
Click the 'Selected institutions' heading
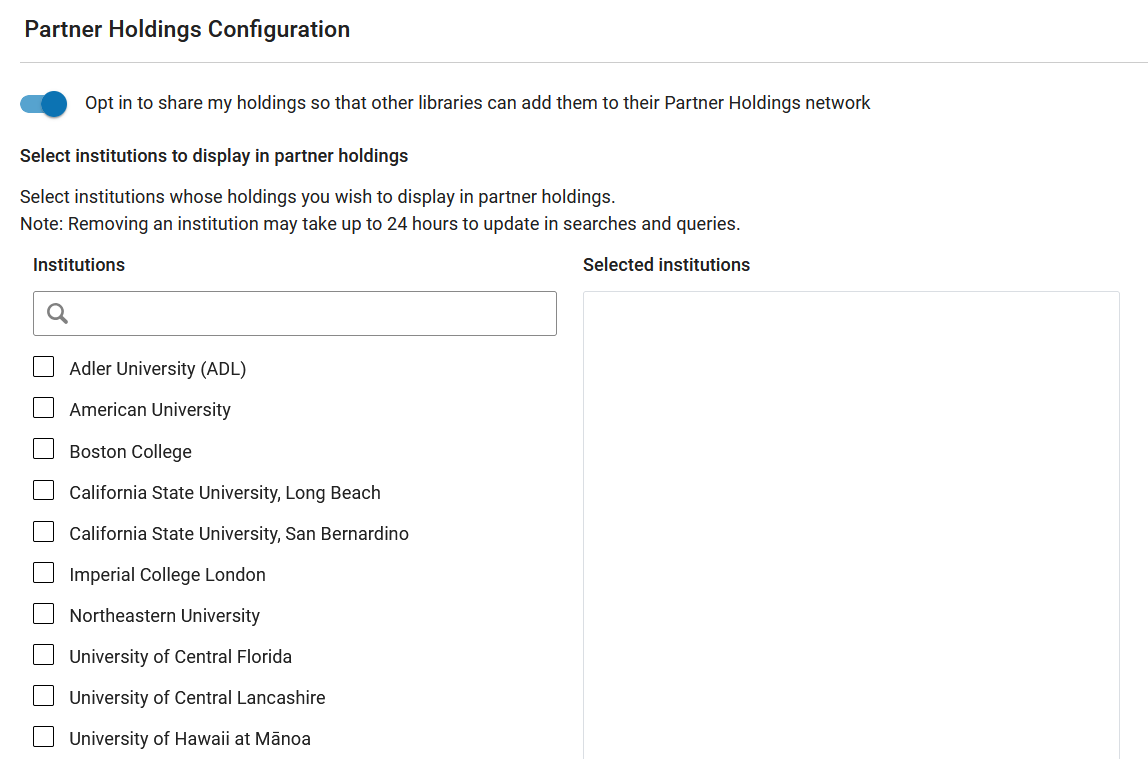666,265
